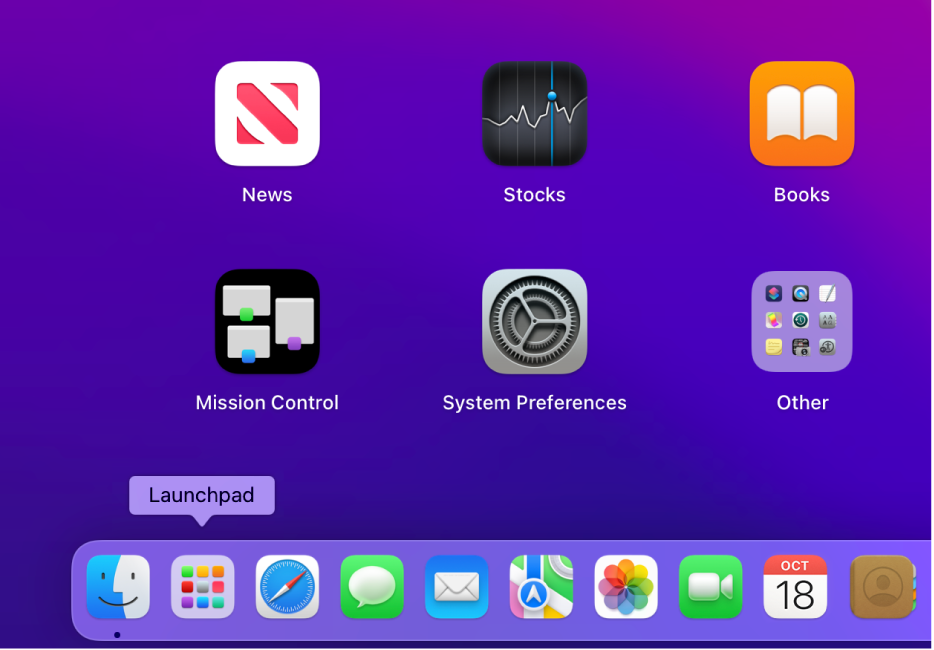The width and height of the screenshot is (934, 650).
Task: Start FaceTime from the Dock
Action: coord(710,587)
